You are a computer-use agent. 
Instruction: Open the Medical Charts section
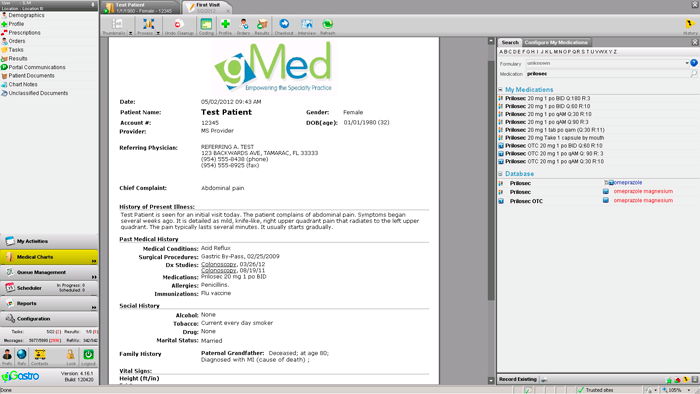point(49,257)
